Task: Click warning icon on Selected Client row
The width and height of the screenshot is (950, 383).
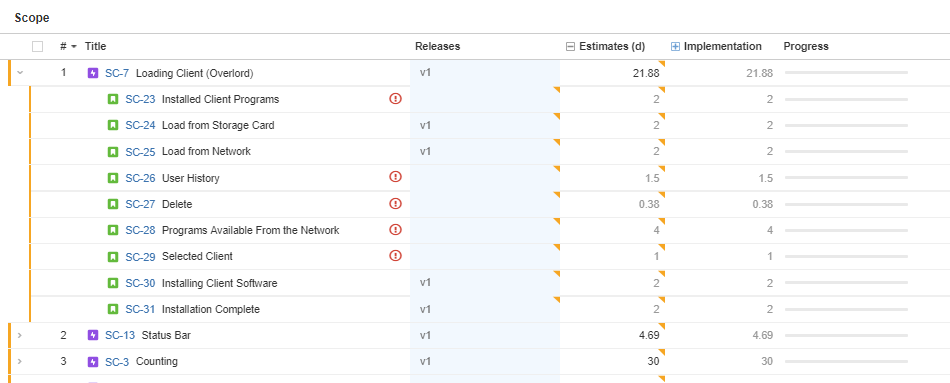Action: (396, 256)
